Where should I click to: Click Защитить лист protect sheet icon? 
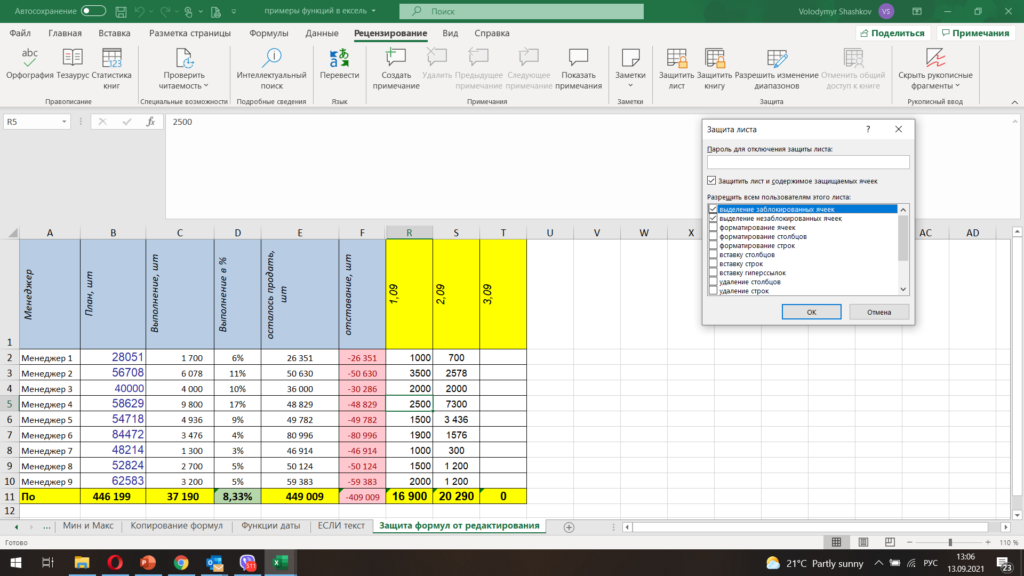(x=677, y=58)
